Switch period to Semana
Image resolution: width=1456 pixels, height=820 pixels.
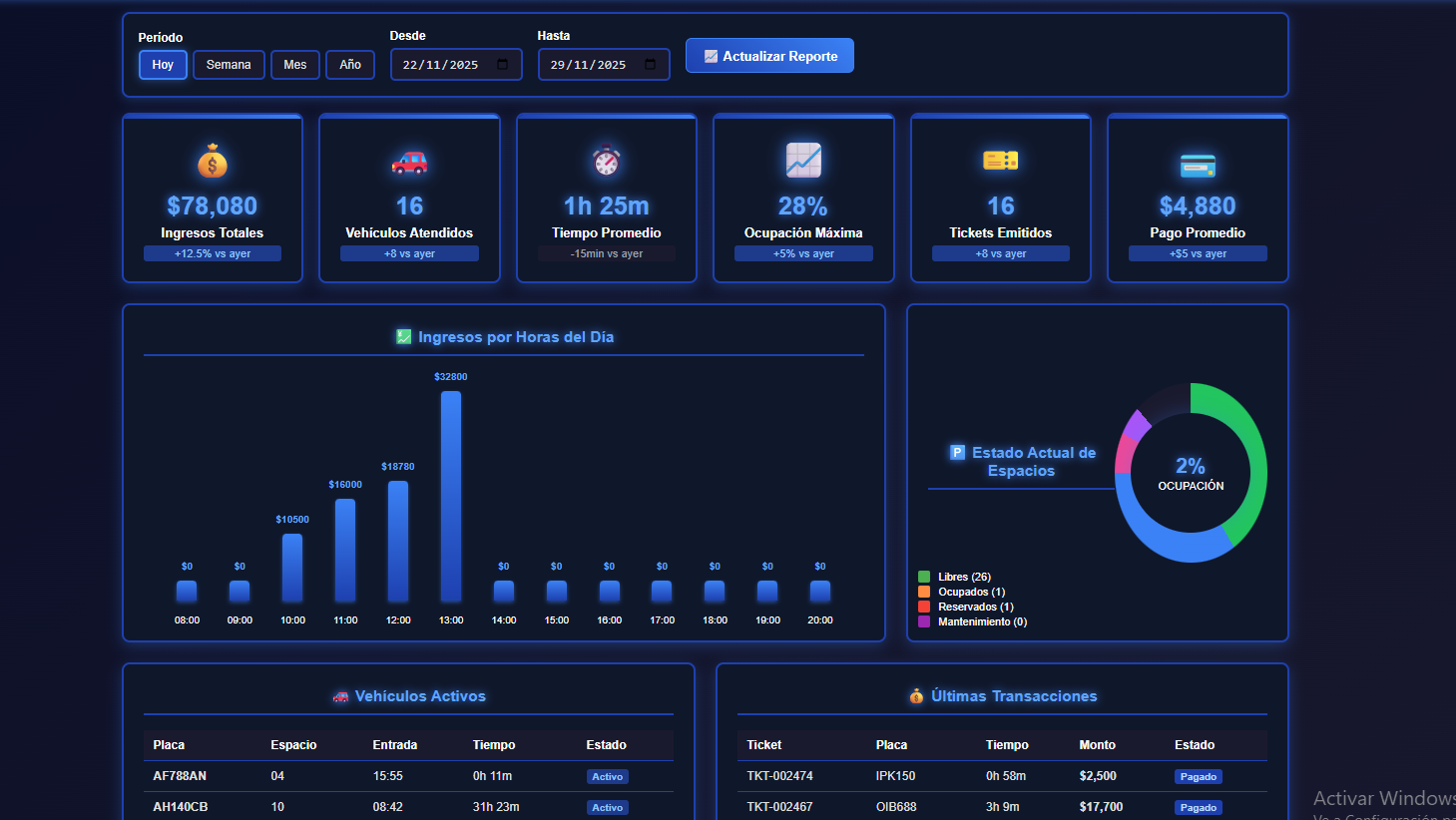click(229, 65)
